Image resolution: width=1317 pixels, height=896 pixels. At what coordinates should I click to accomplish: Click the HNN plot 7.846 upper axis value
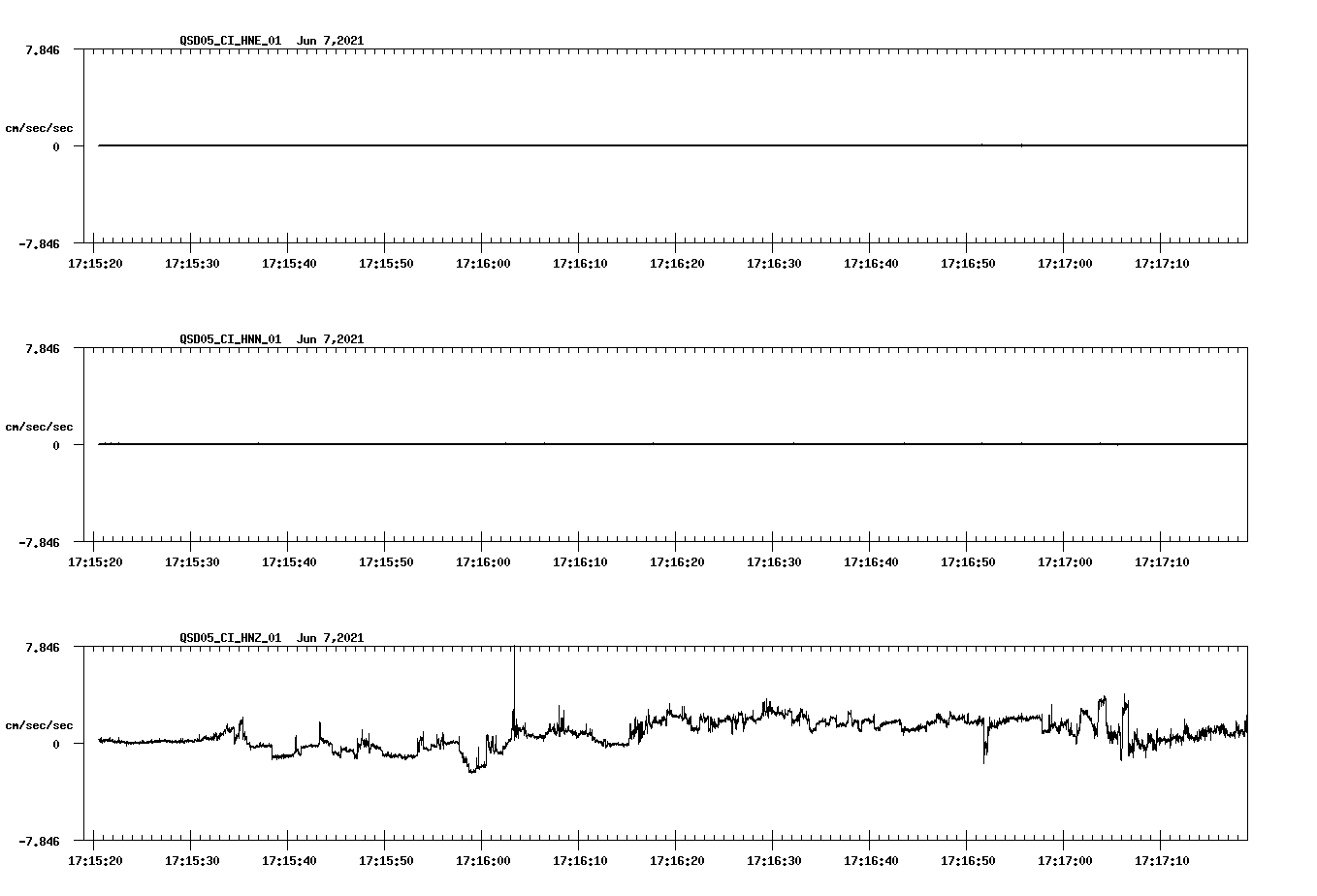click(x=43, y=348)
